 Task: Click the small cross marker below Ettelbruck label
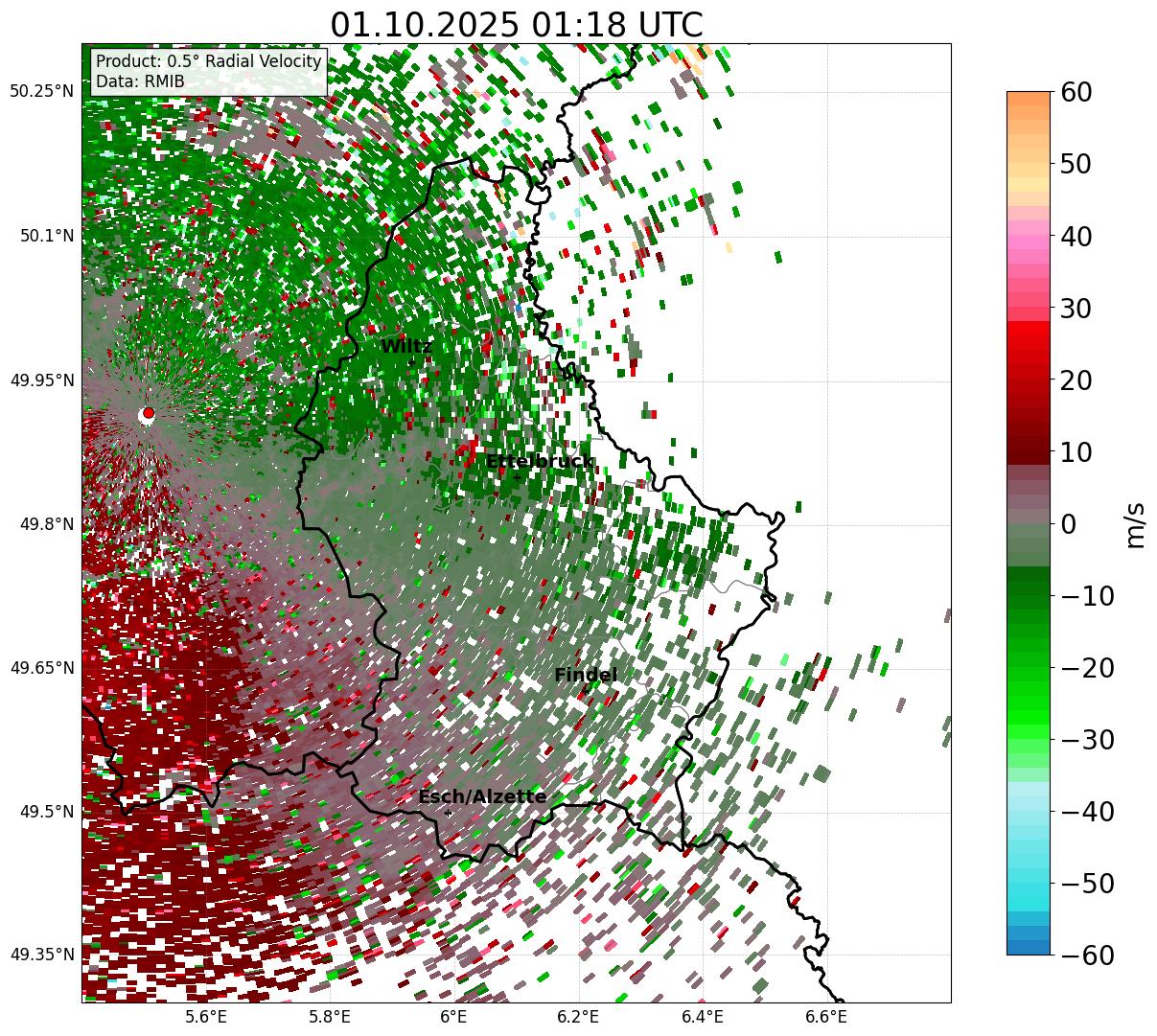click(x=517, y=477)
